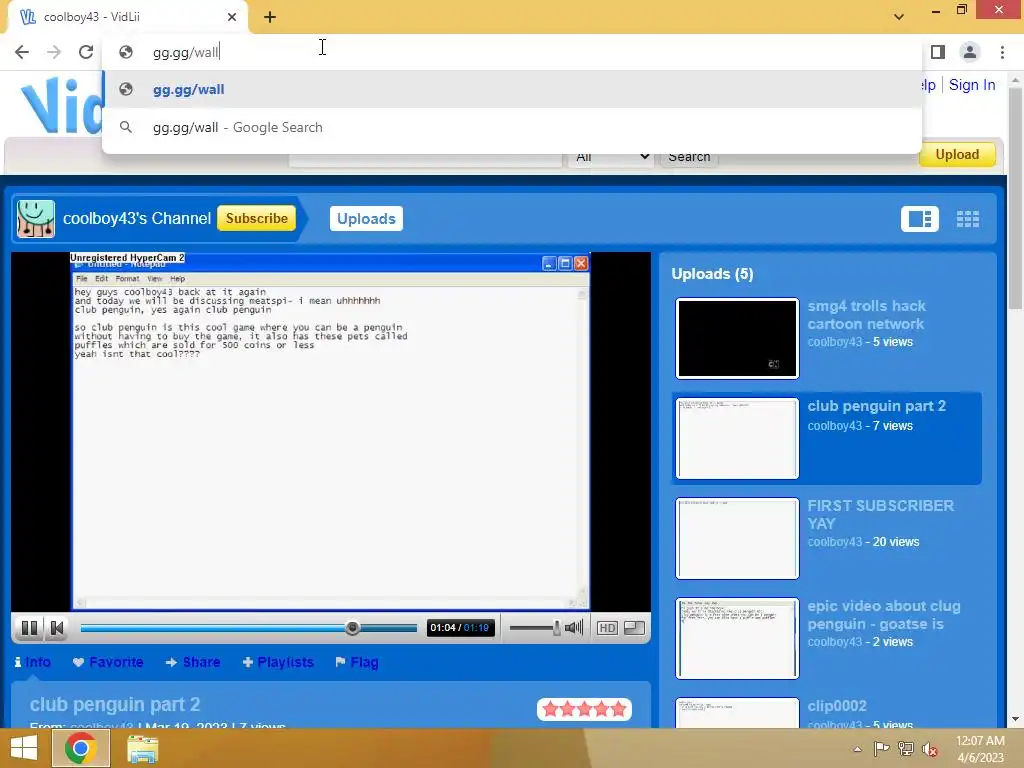Viewport: 1024px width, 768px height.
Task: Click the Sign In link
Action: [972, 85]
